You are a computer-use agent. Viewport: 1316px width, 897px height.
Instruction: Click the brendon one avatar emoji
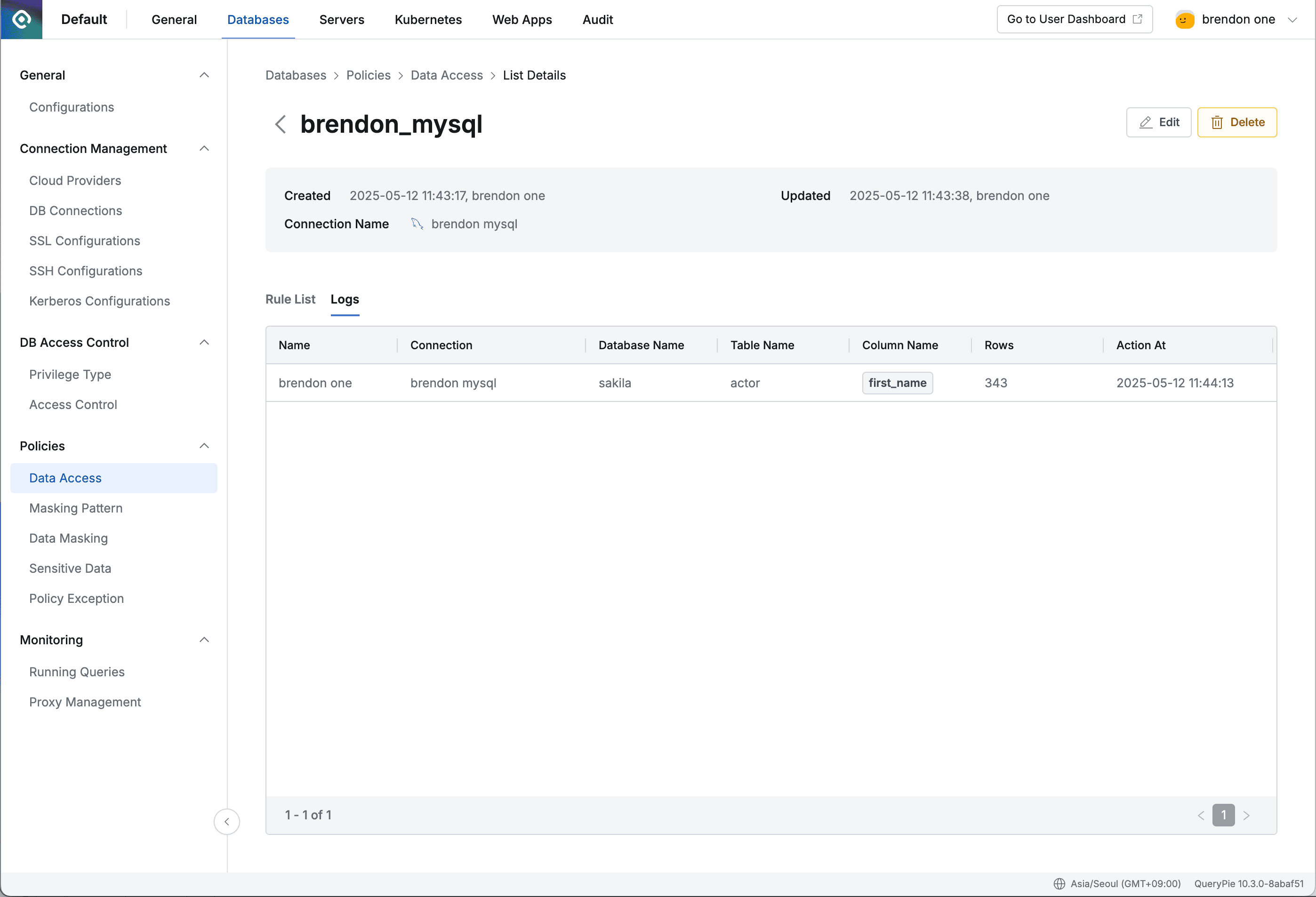(x=1184, y=19)
